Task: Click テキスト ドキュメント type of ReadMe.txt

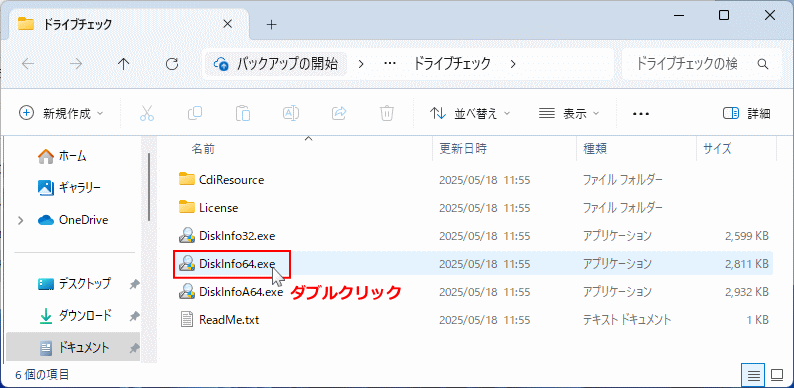Action: pos(627,320)
